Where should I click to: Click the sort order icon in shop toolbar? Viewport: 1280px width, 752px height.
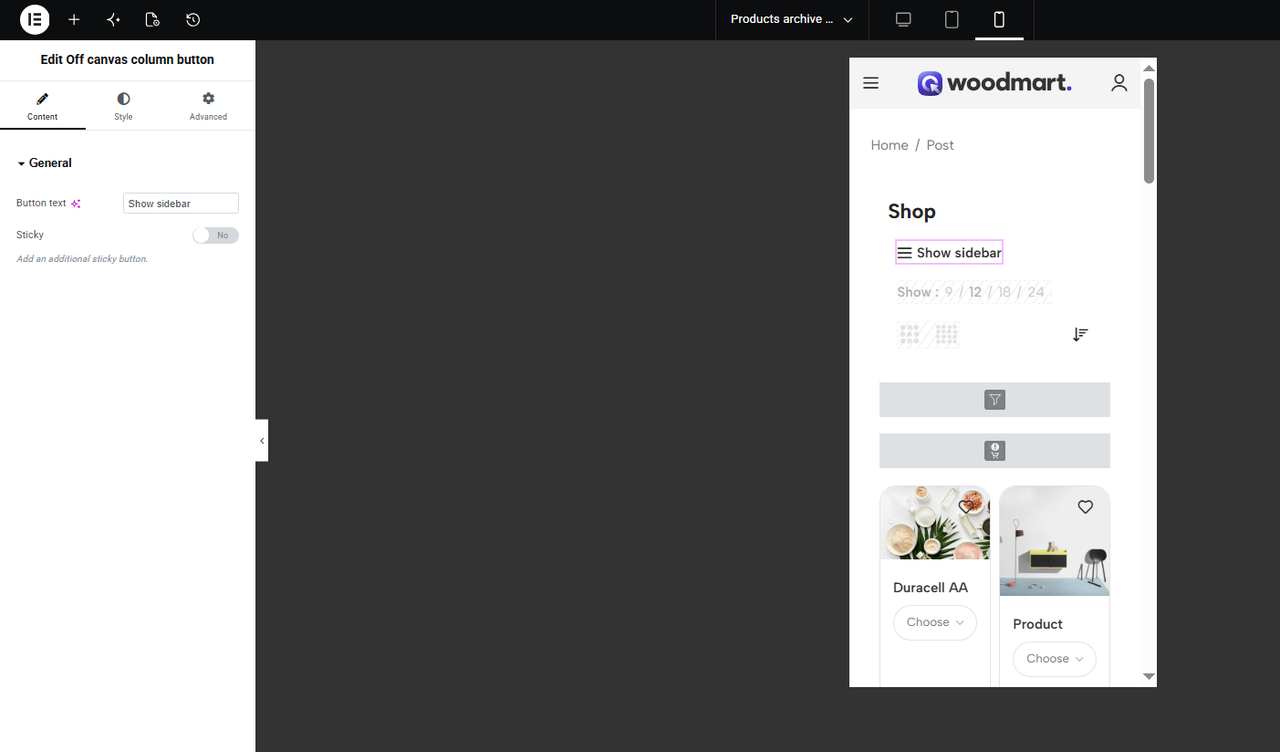click(1080, 334)
